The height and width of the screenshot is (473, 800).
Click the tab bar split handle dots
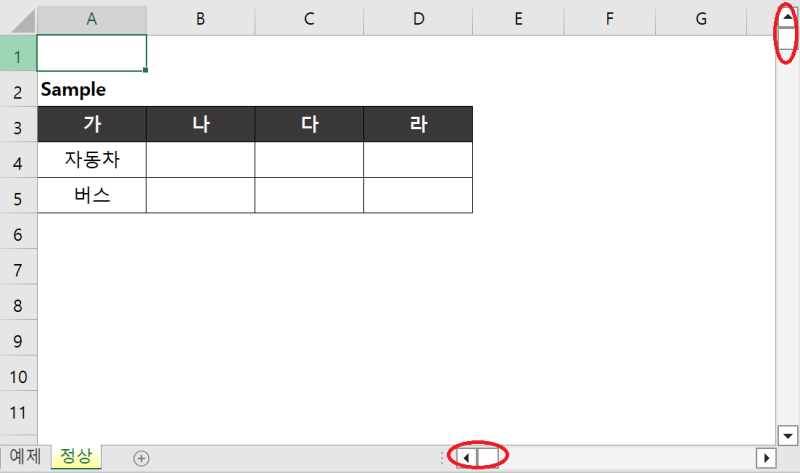pyautogui.click(x=442, y=458)
